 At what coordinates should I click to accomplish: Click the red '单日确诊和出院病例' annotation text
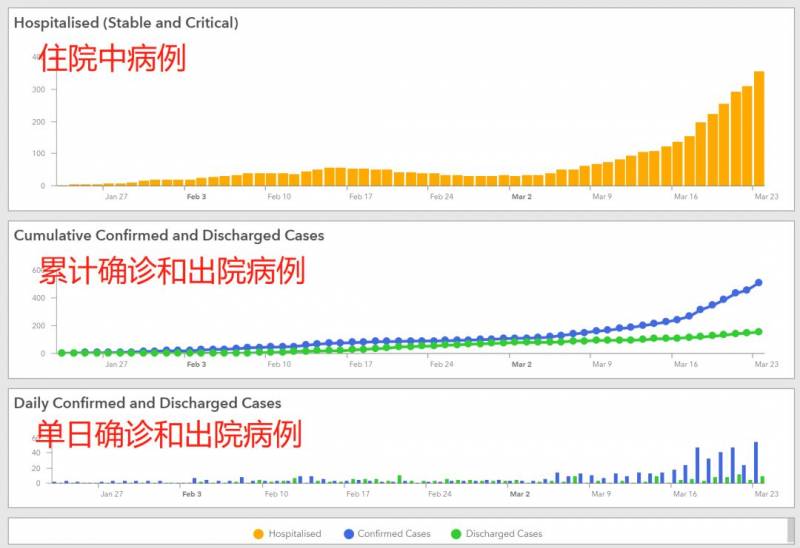coord(168,434)
